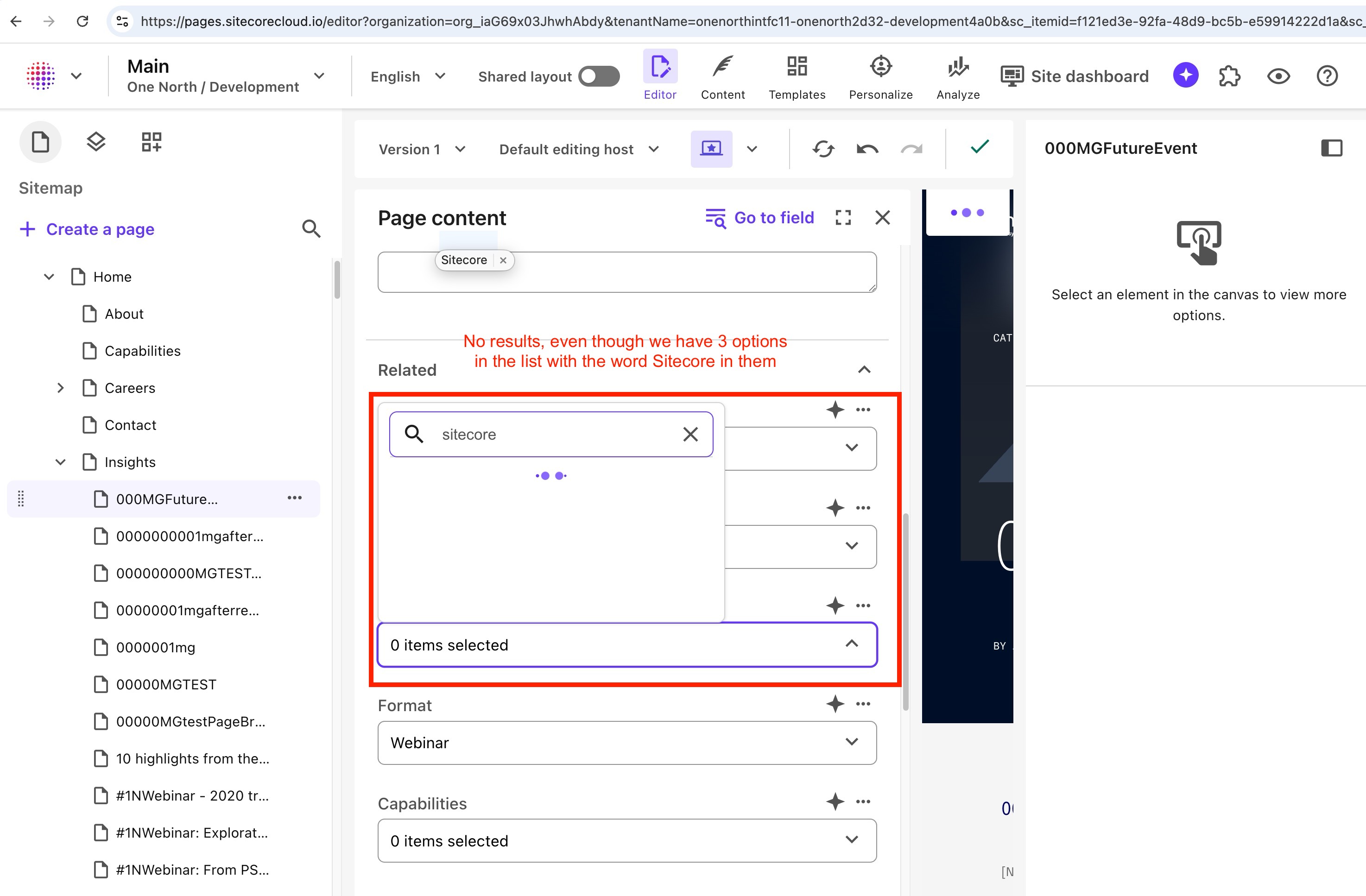Click the browser address bar URL
The width and height of the screenshot is (1366, 896).
pyautogui.click(x=752, y=21)
